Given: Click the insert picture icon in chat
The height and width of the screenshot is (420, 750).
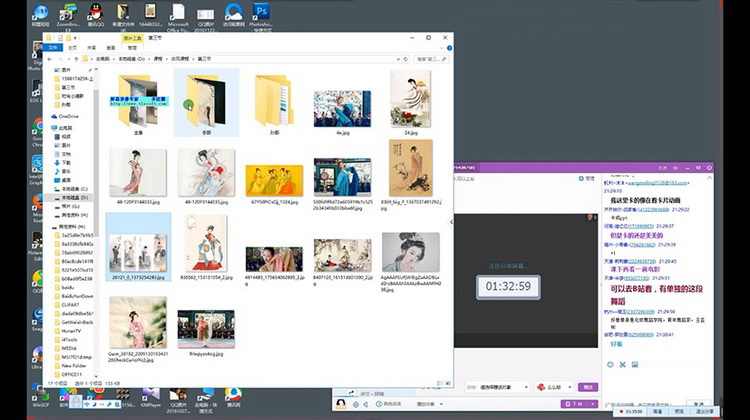Looking at the screenshot, I should 635,365.
